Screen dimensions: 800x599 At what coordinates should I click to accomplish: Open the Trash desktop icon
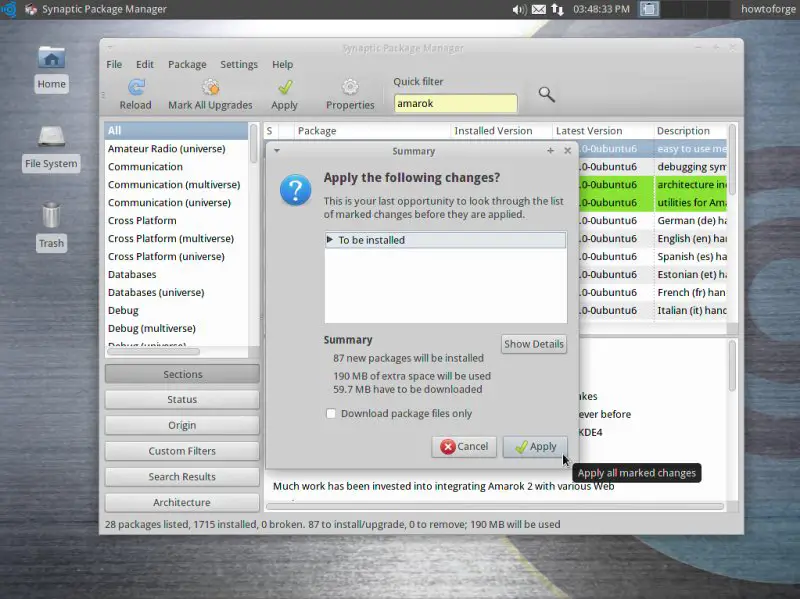tap(52, 215)
